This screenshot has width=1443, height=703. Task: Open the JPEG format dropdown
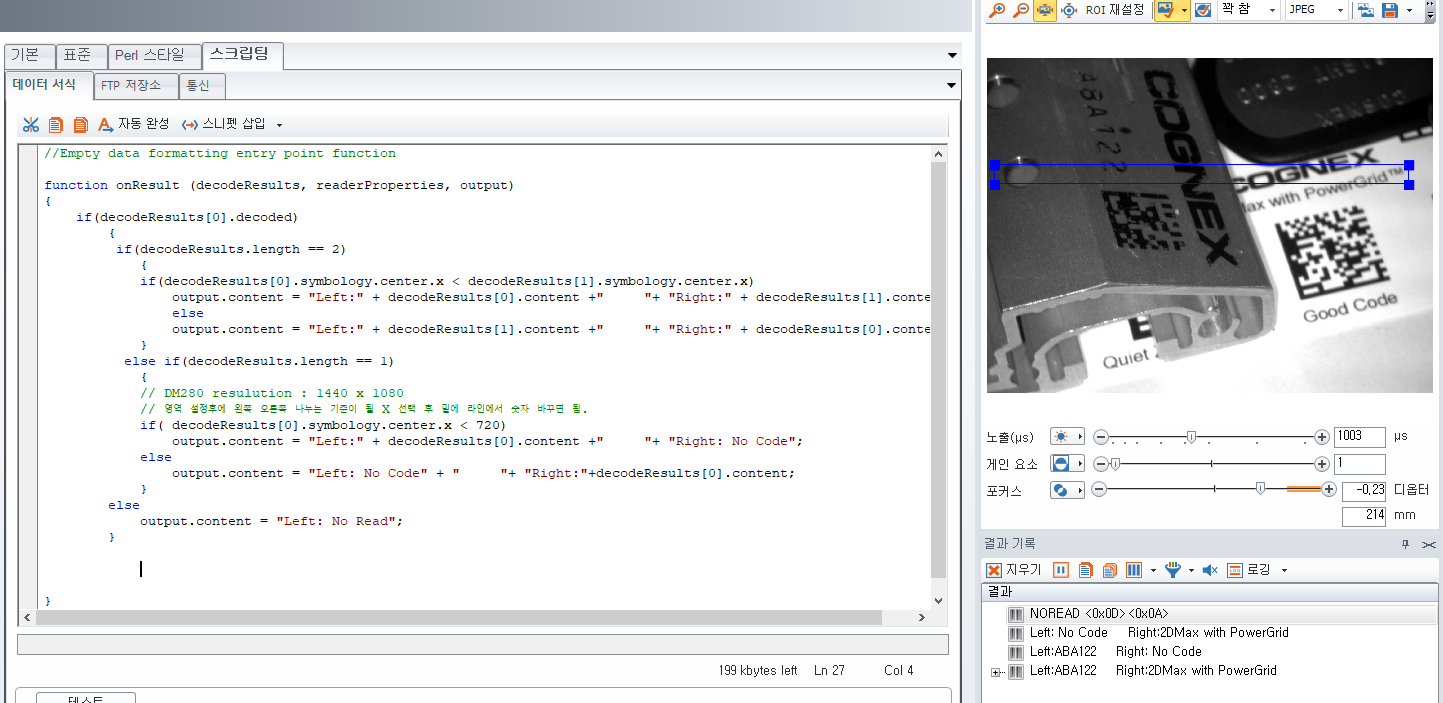click(x=1316, y=10)
